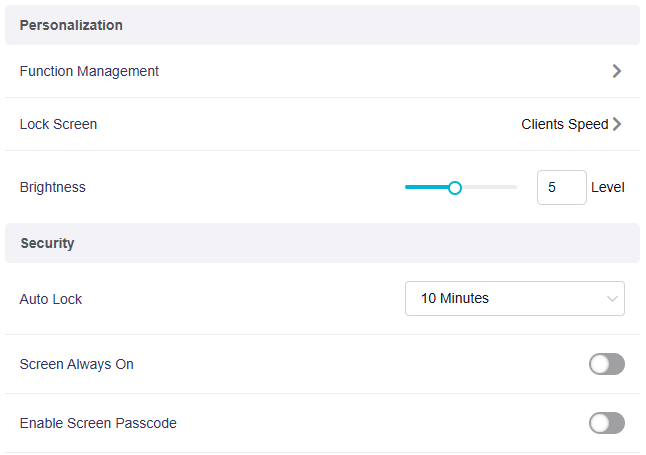Click the Lock Screen label
Screen dimensions: 646x455
pos(58,125)
